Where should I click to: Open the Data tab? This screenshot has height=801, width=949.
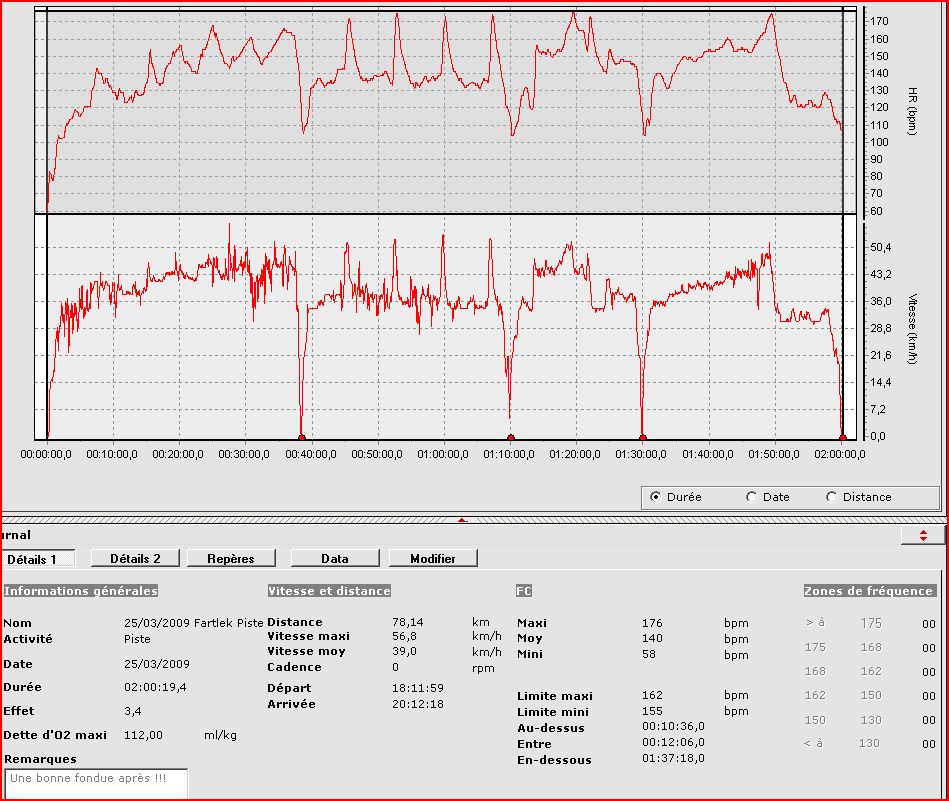(335, 558)
